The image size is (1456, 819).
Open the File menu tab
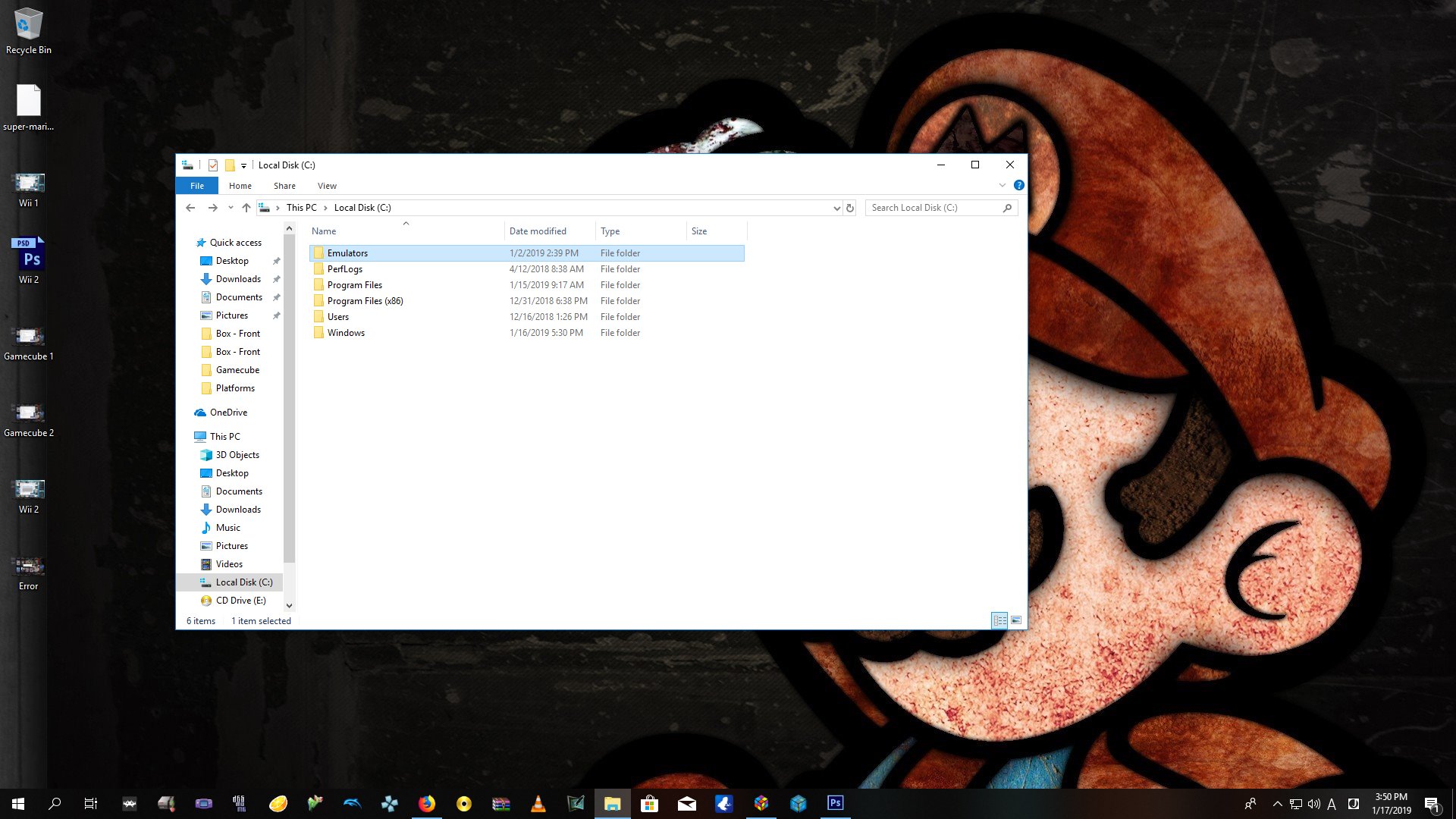[197, 186]
